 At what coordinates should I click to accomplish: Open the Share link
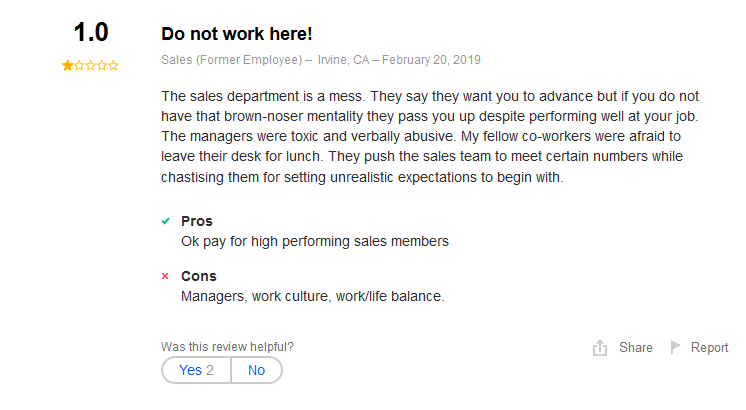tap(636, 348)
